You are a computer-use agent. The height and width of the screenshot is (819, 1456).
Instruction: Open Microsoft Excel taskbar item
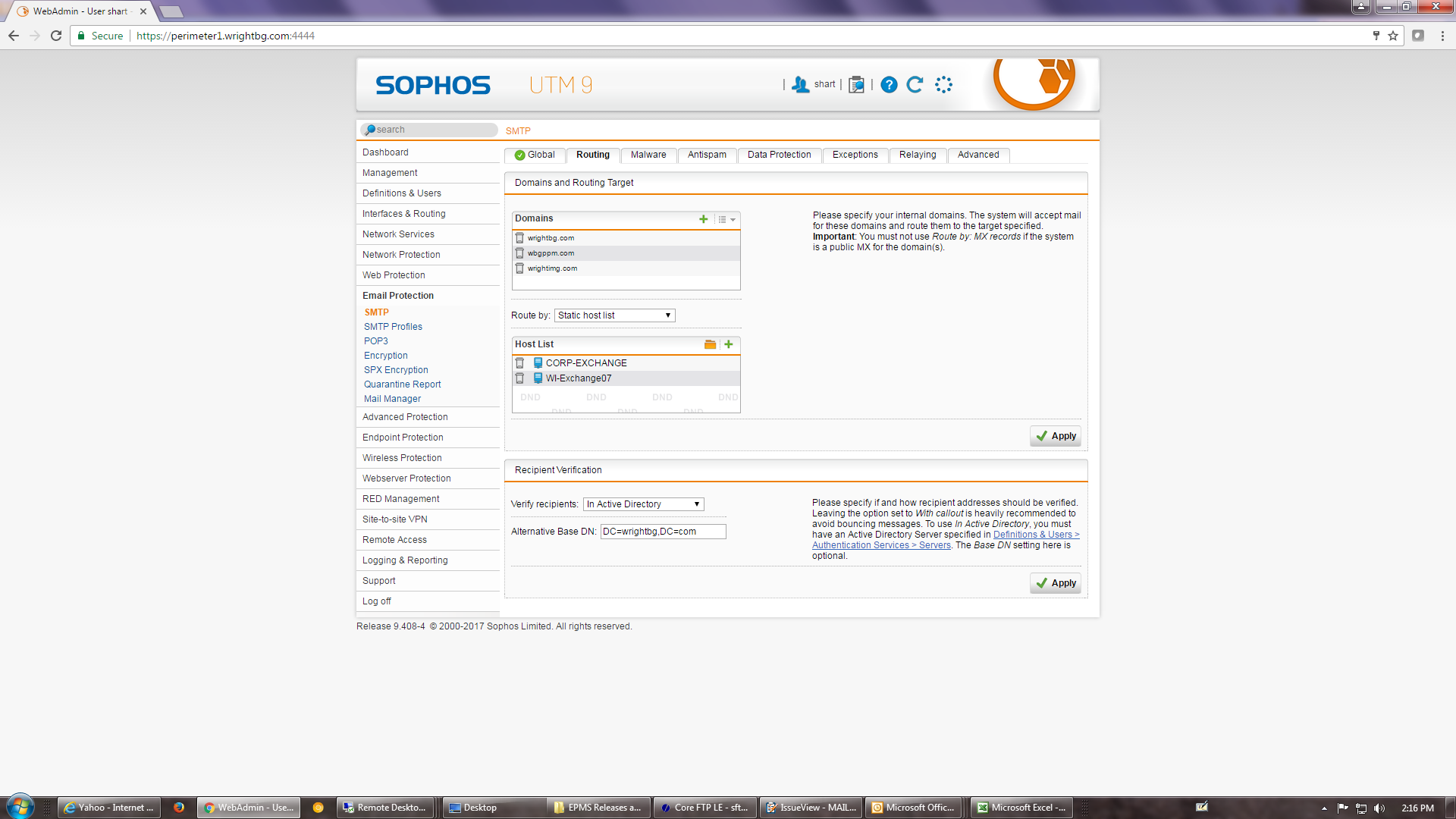(1021, 808)
